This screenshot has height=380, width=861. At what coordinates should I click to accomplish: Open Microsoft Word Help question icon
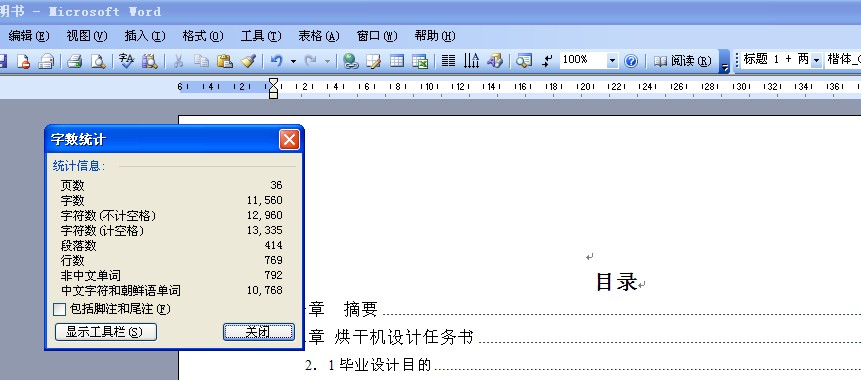click(x=631, y=60)
